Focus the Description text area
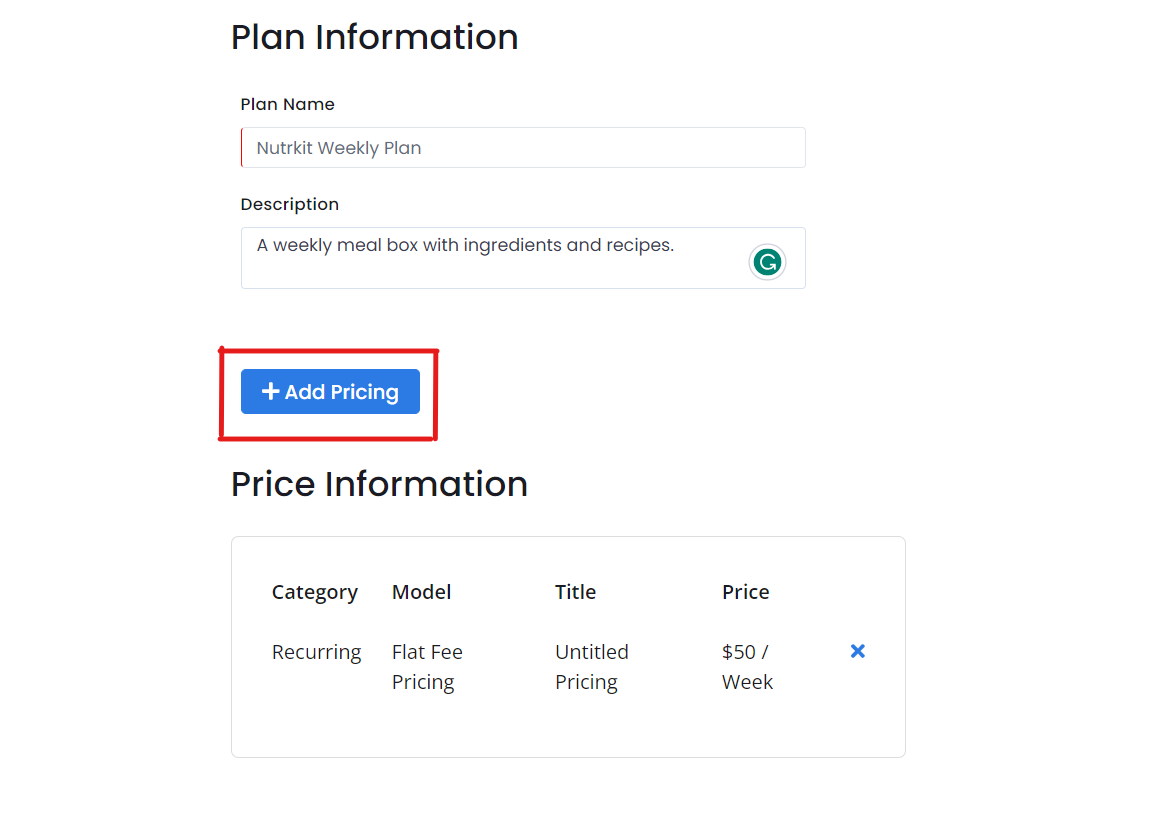Viewport: 1171px width, 815px height. click(x=523, y=258)
